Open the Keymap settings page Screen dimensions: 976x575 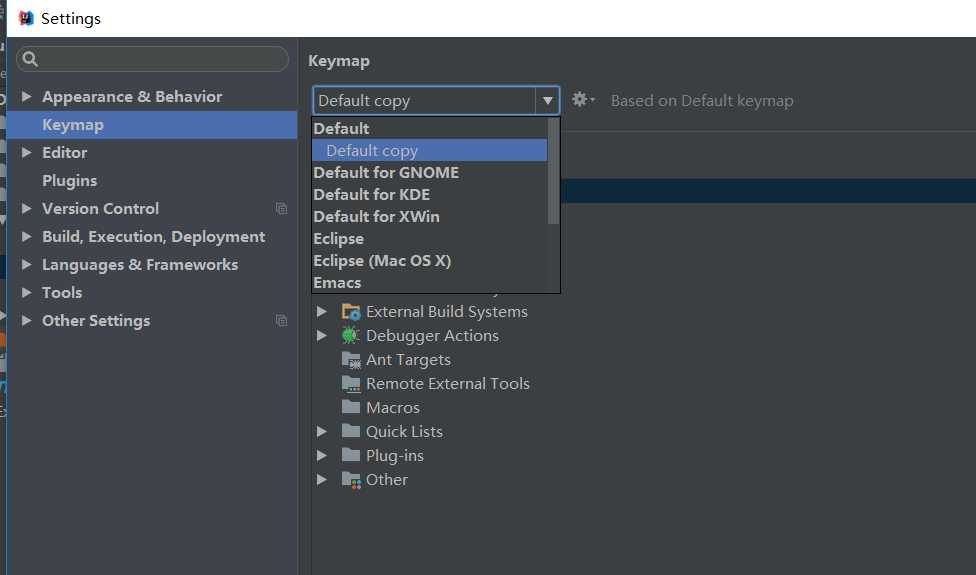(x=152, y=124)
